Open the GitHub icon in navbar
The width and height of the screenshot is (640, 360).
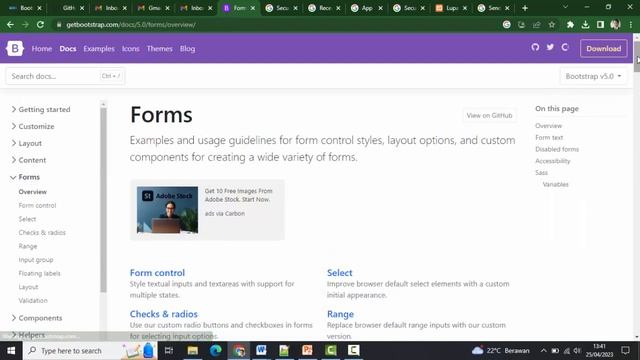(535, 47)
